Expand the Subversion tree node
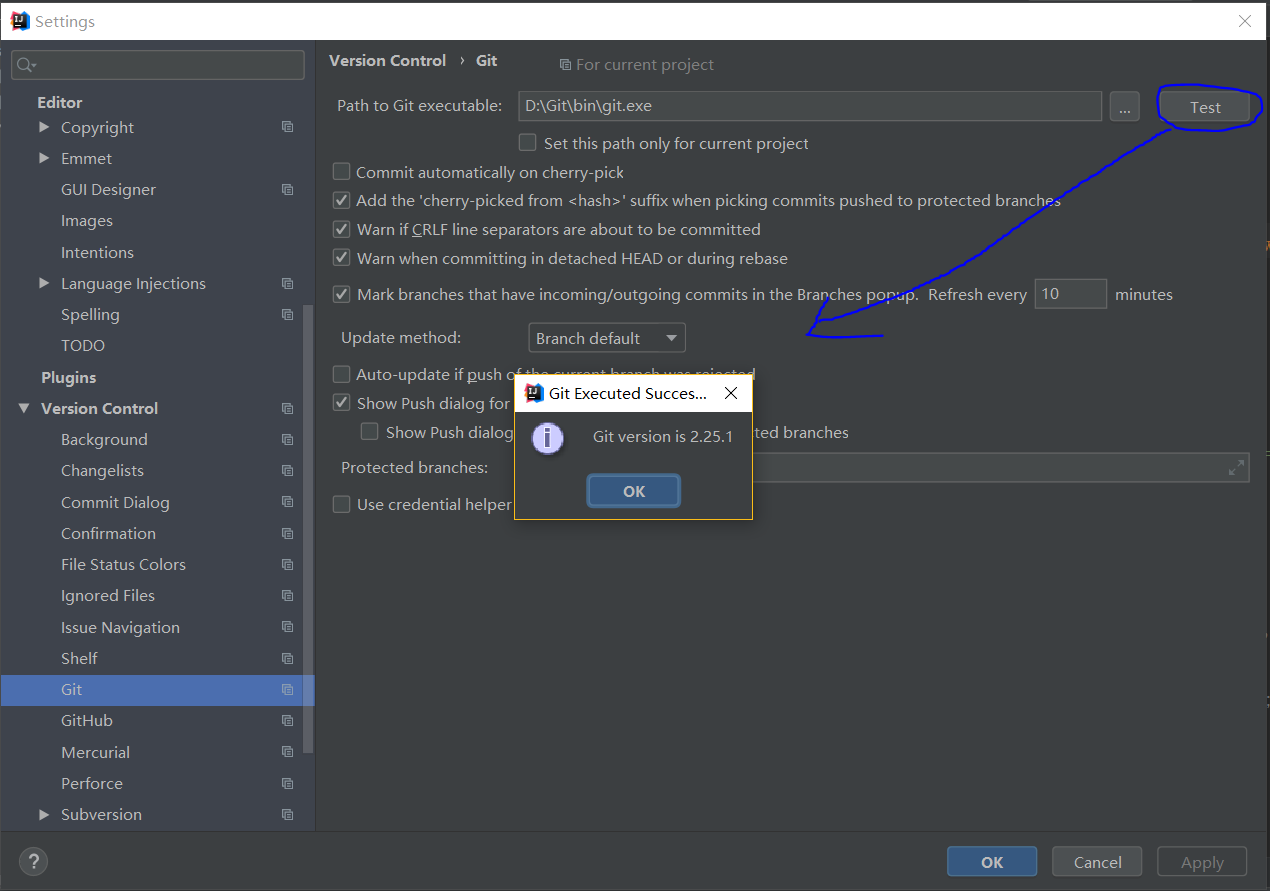Viewport: 1270px width, 891px height. (44, 814)
